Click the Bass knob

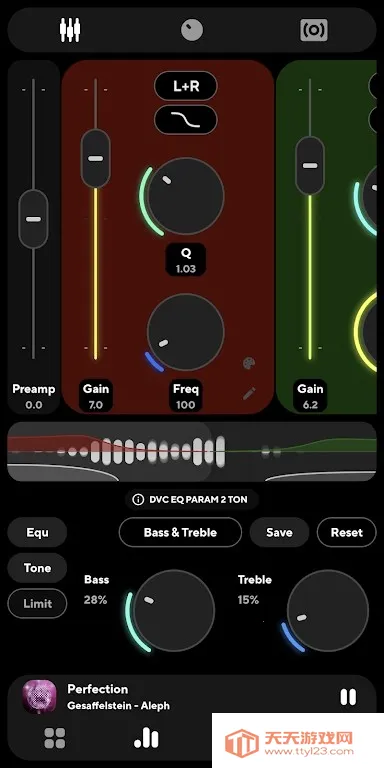(174, 610)
